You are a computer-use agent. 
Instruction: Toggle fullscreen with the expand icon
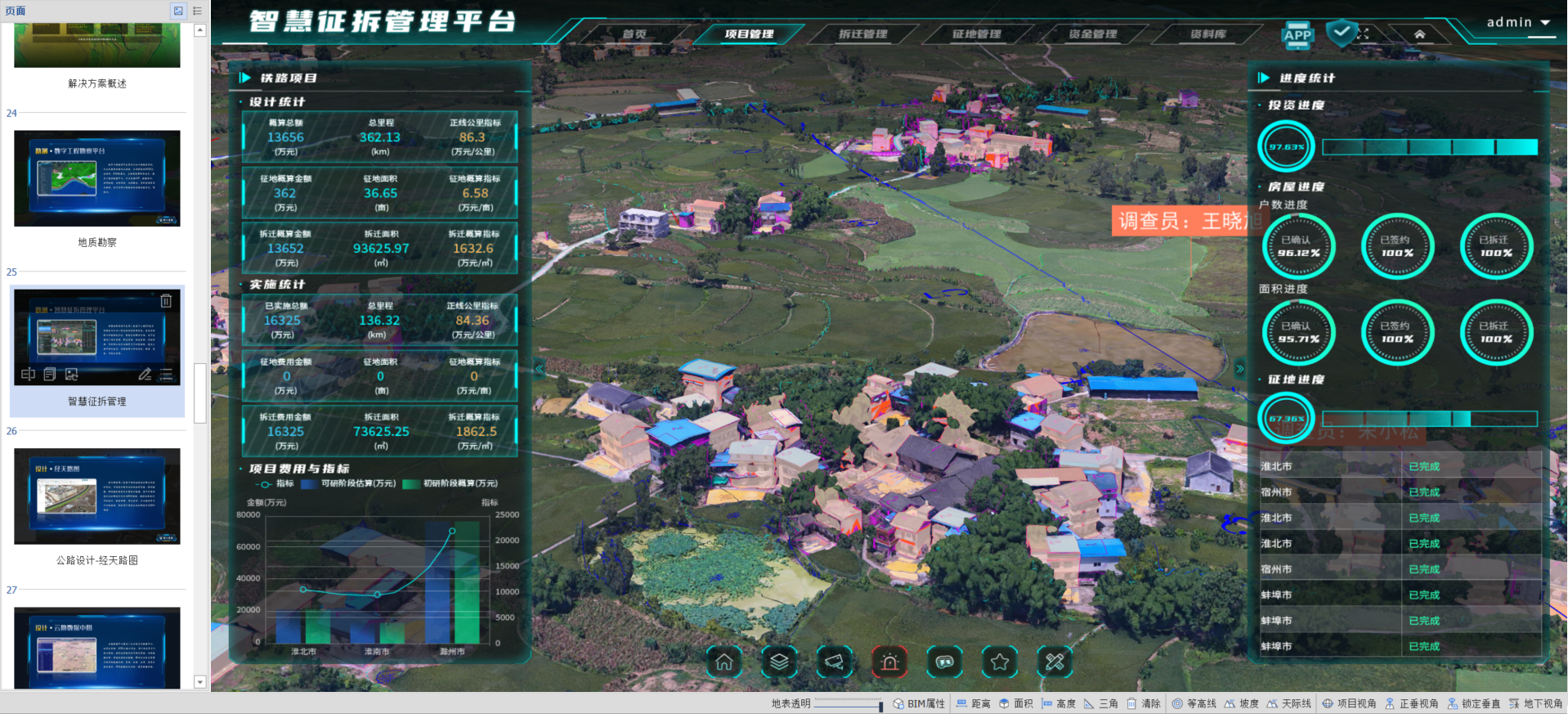[1363, 34]
